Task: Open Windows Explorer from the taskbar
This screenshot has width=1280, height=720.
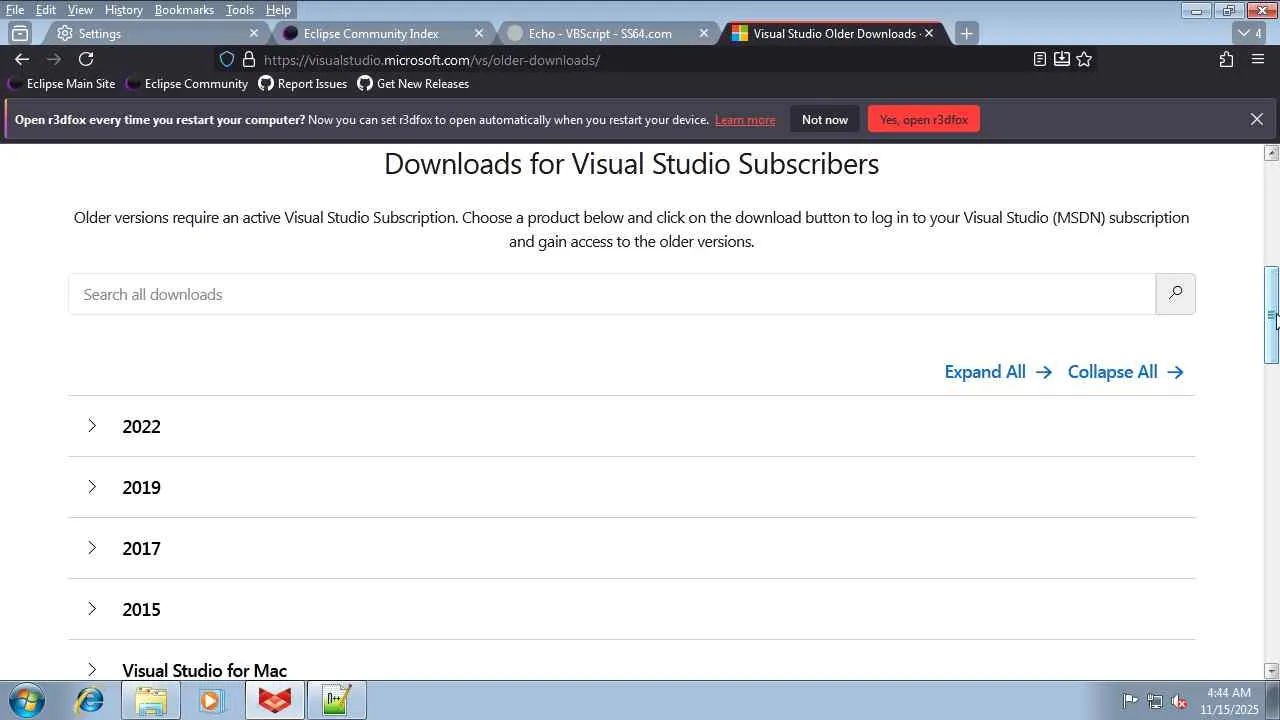Action: 151,700
